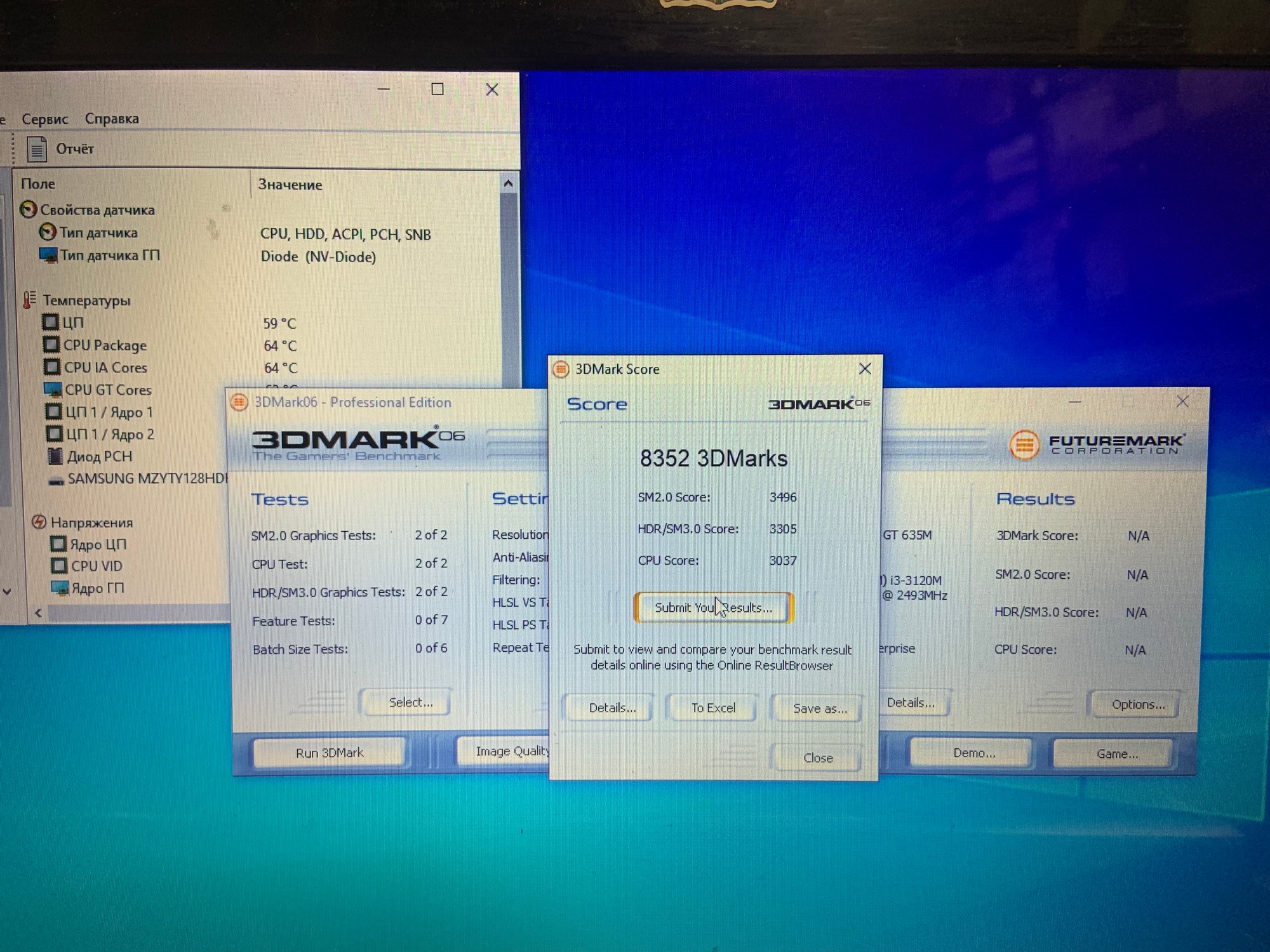Click the CPU IA Cores chip icon
Viewport: 1270px width, 952px height.
coord(52,367)
